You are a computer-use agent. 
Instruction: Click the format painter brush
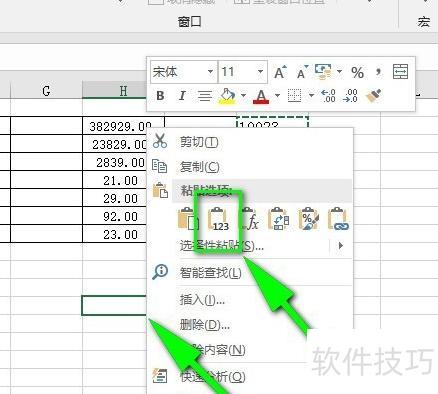(x=374, y=96)
